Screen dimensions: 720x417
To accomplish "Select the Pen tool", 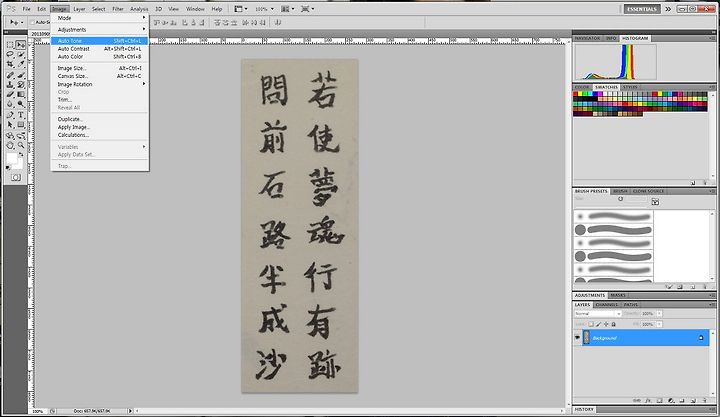I will [10, 115].
